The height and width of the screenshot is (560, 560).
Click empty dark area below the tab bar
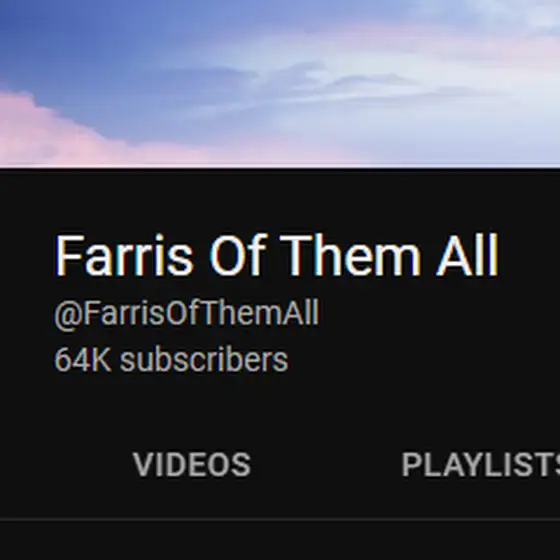pos(280,540)
